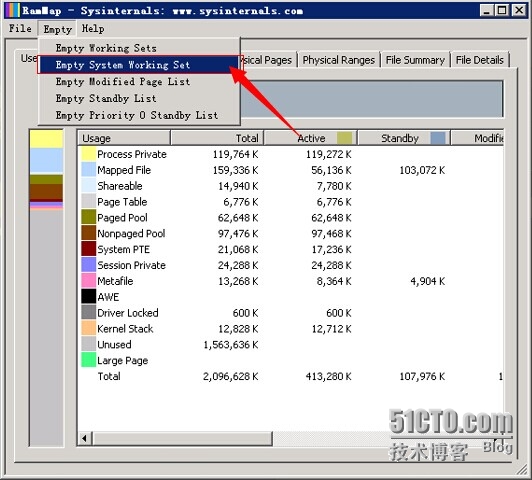Click the orange Kernel Stack swatch
The height and width of the screenshot is (480, 532).
click(x=89, y=329)
